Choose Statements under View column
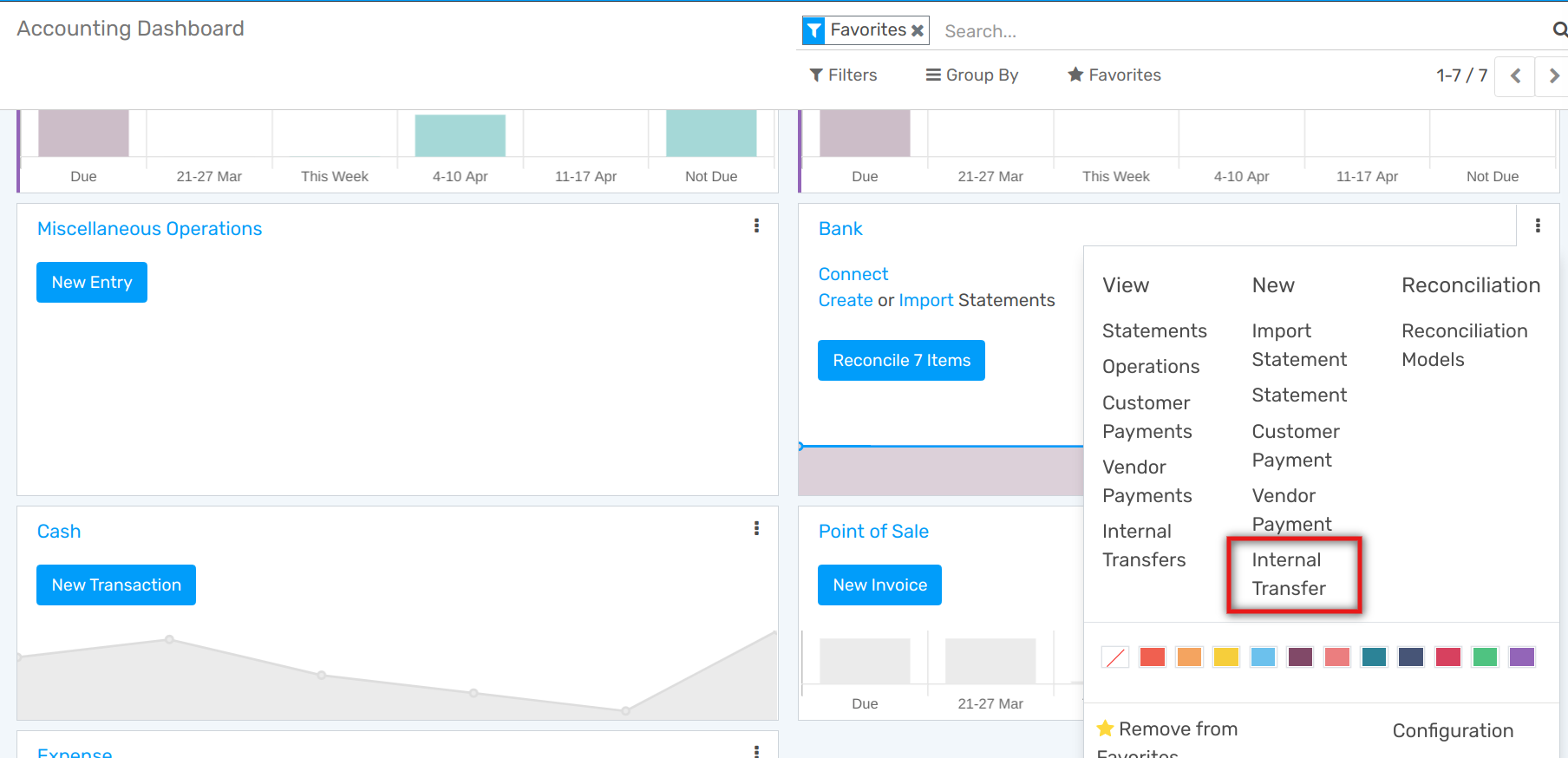 (x=1154, y=331)
